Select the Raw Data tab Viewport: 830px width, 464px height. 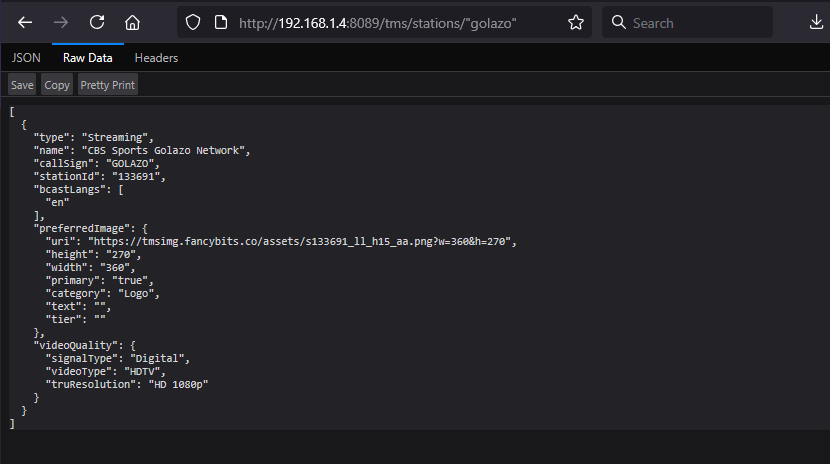pos(87,58)
